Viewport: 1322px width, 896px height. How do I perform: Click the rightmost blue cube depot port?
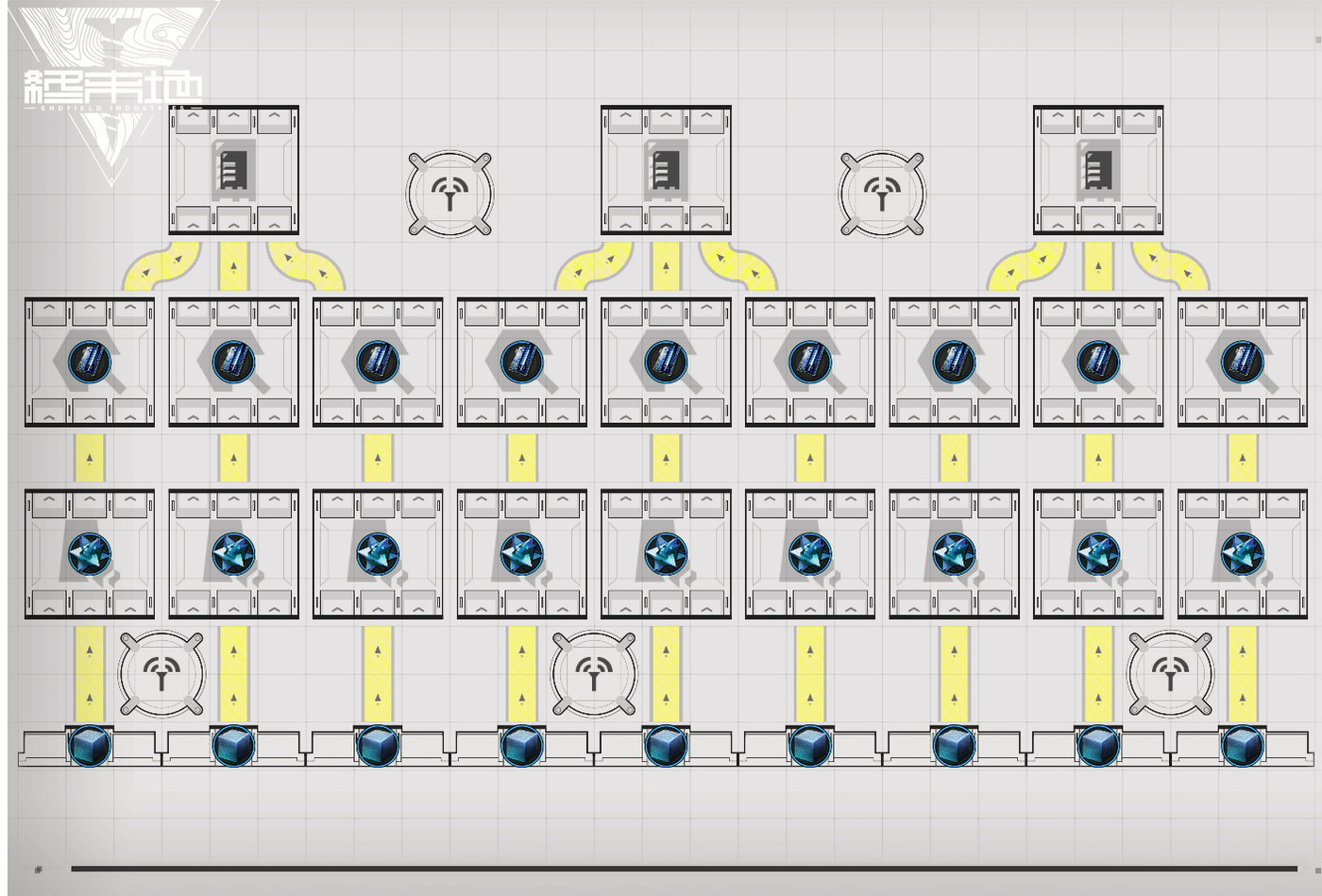1243,746
